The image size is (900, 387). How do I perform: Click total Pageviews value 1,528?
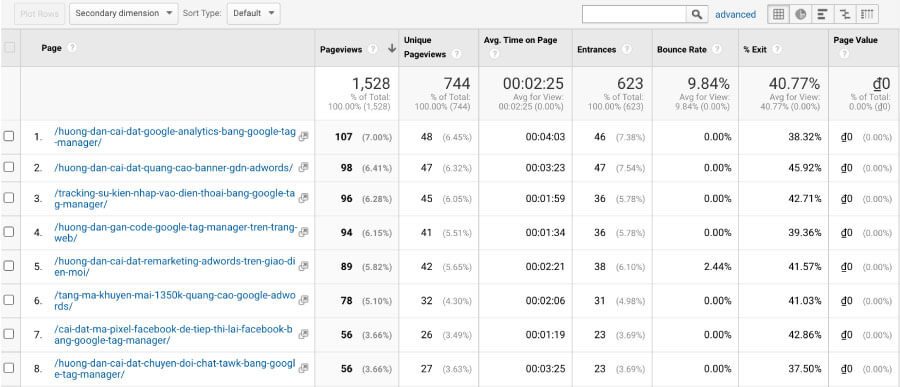point(371,84)
